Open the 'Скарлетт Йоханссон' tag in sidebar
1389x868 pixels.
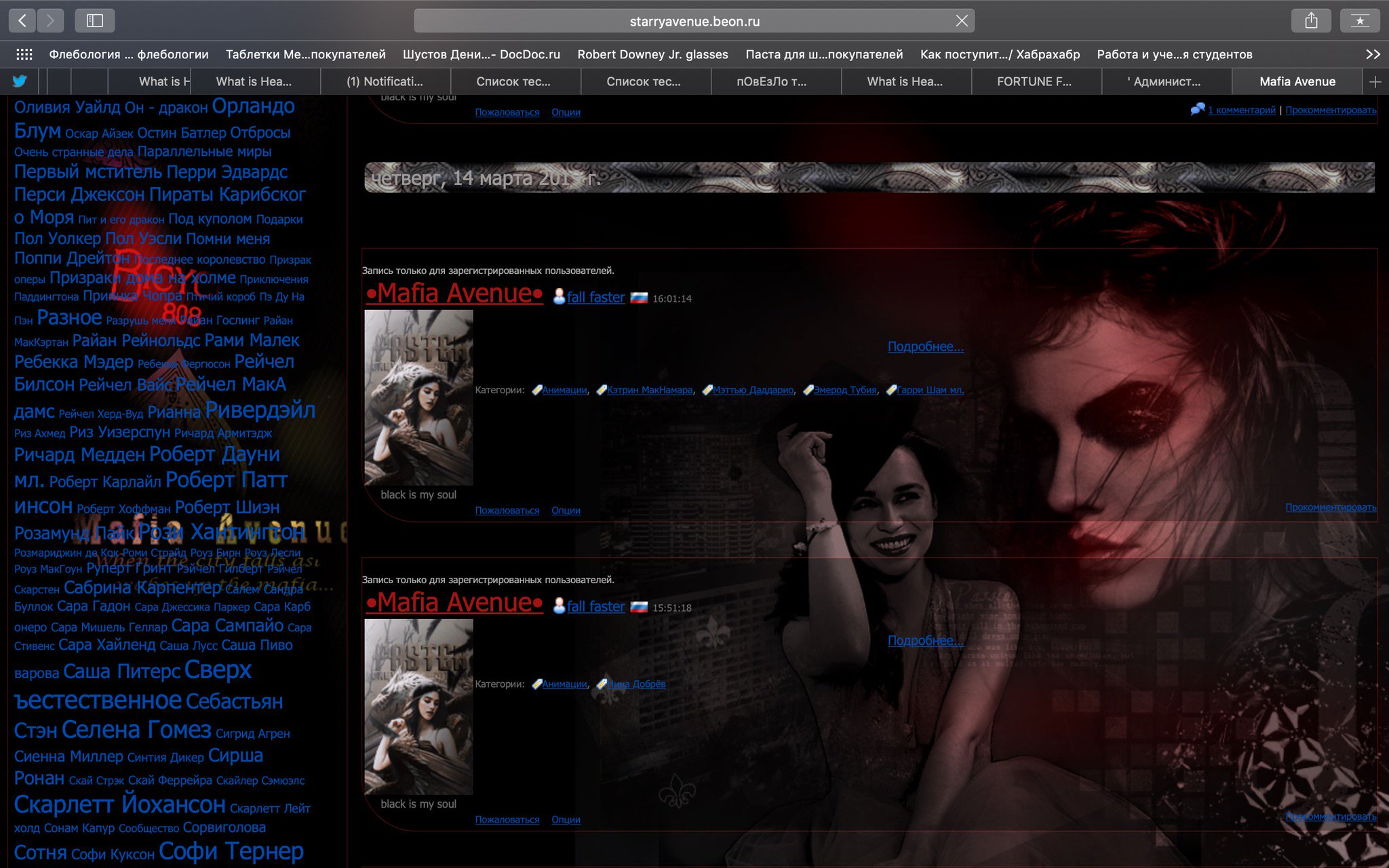tap(120, 804)
